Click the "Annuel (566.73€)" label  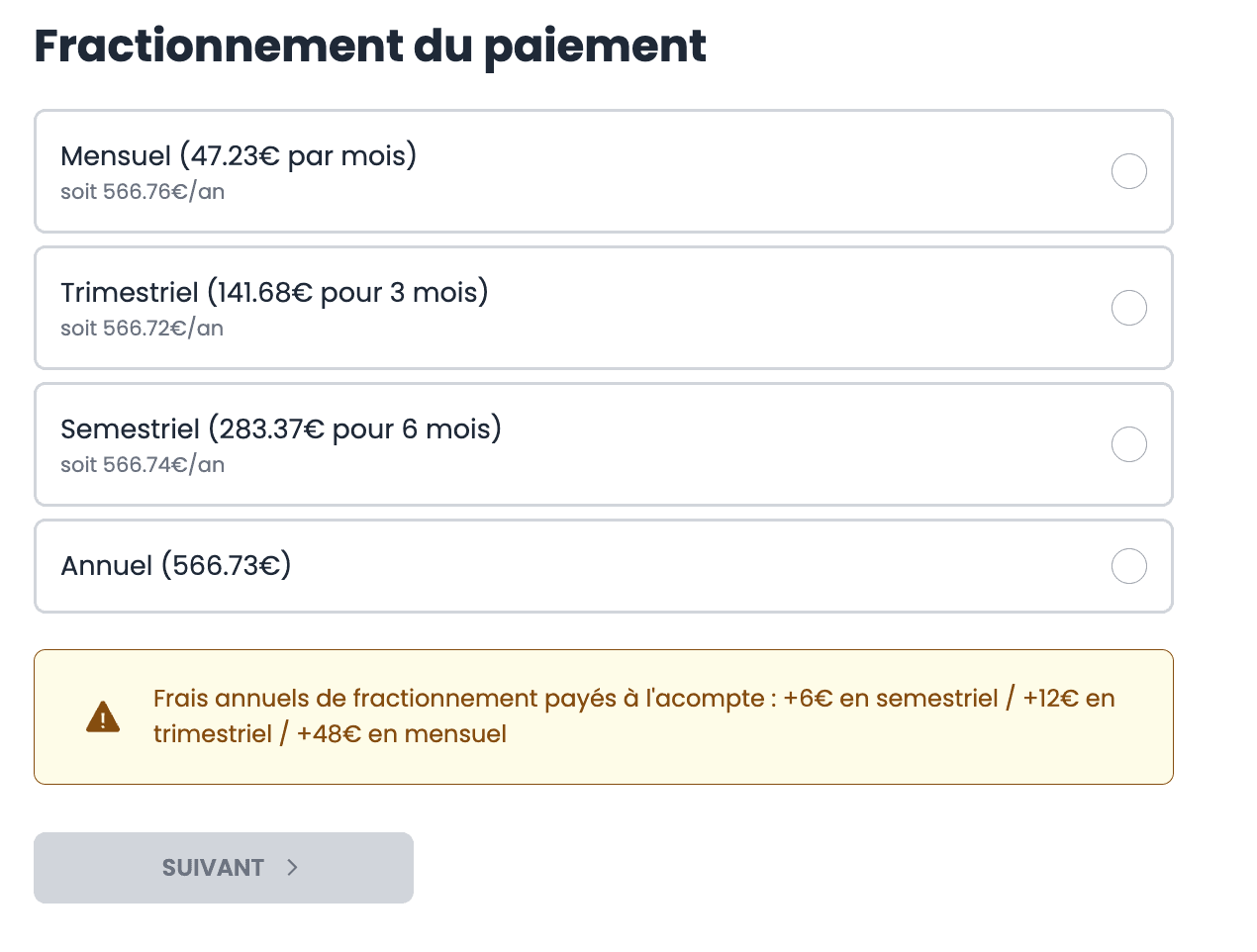(x=176, y=566)
